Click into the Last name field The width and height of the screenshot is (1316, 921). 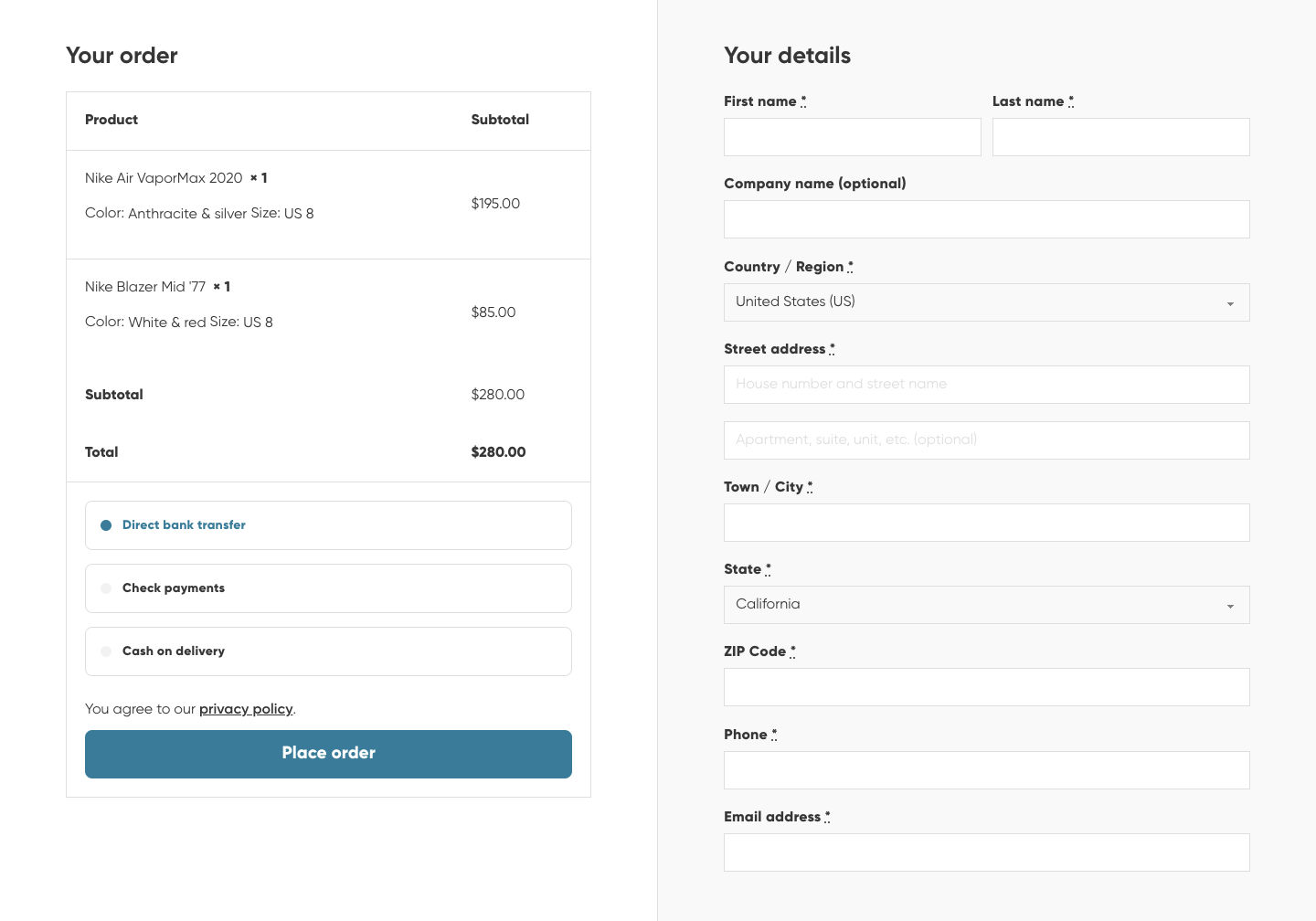pos(1120,137)
